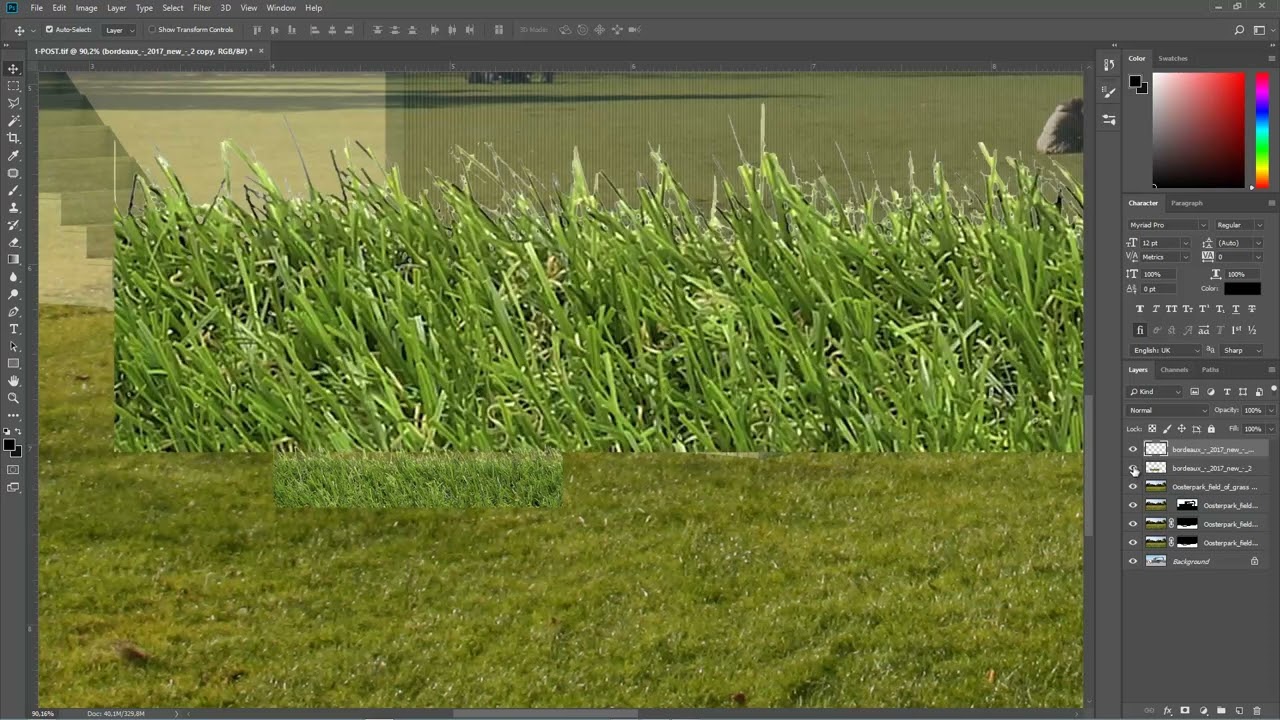The width and height of the screenshot is (1280, 720).
Task: Open the Layer menu
Action: [117, 8]
